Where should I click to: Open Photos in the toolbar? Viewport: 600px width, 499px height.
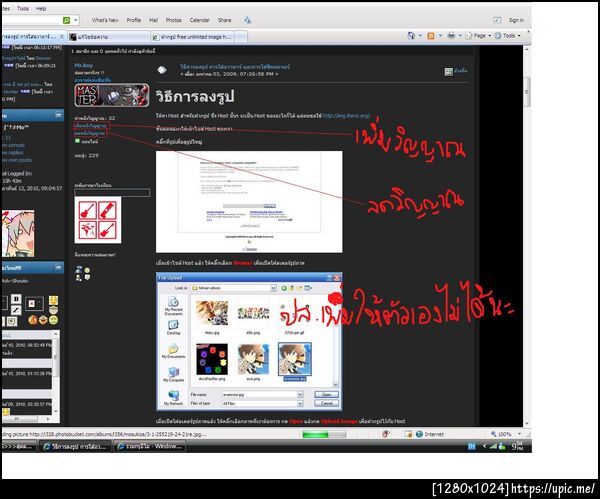click(x=173, y=20)
